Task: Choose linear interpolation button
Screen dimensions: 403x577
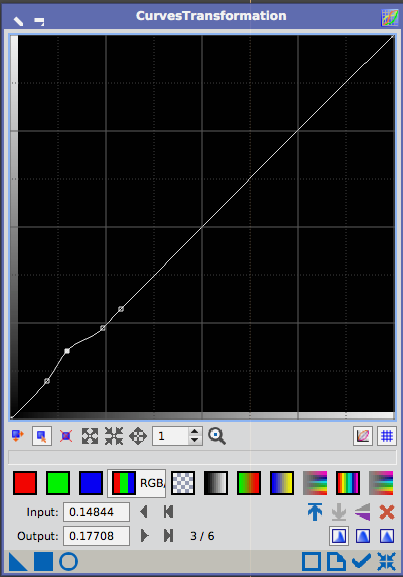Action: pos(387,536)
